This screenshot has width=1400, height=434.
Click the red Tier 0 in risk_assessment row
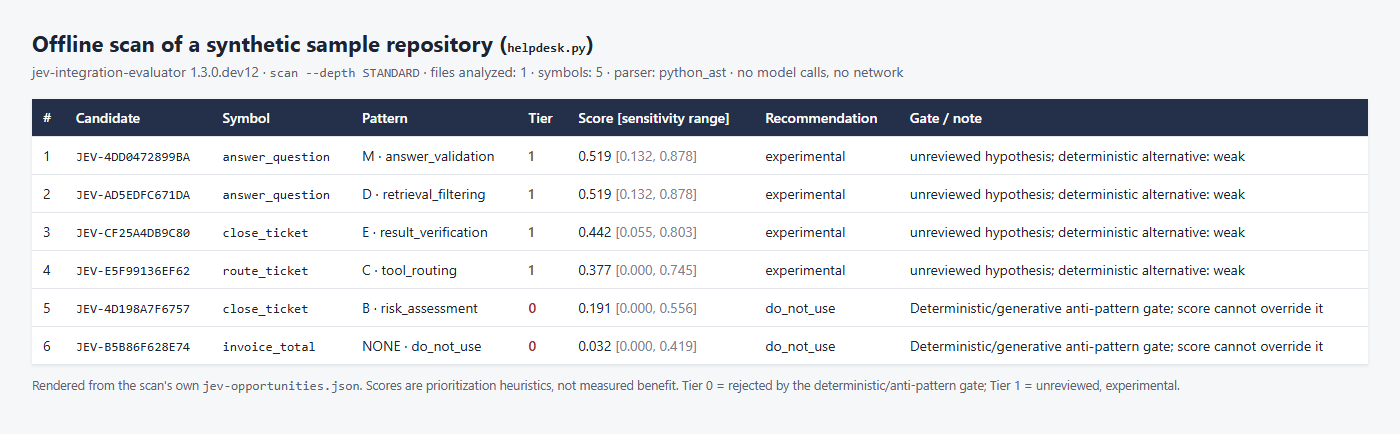point(532,309)
